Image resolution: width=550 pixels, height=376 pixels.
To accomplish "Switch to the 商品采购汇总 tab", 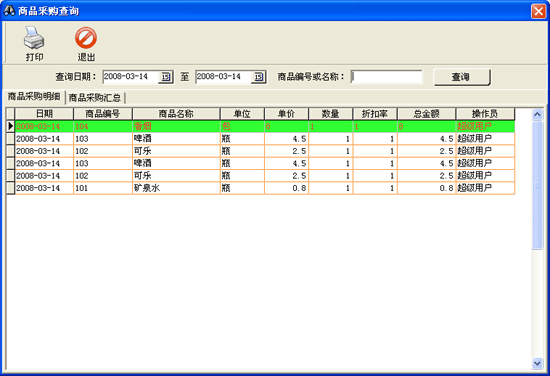I will coord(95,98).
